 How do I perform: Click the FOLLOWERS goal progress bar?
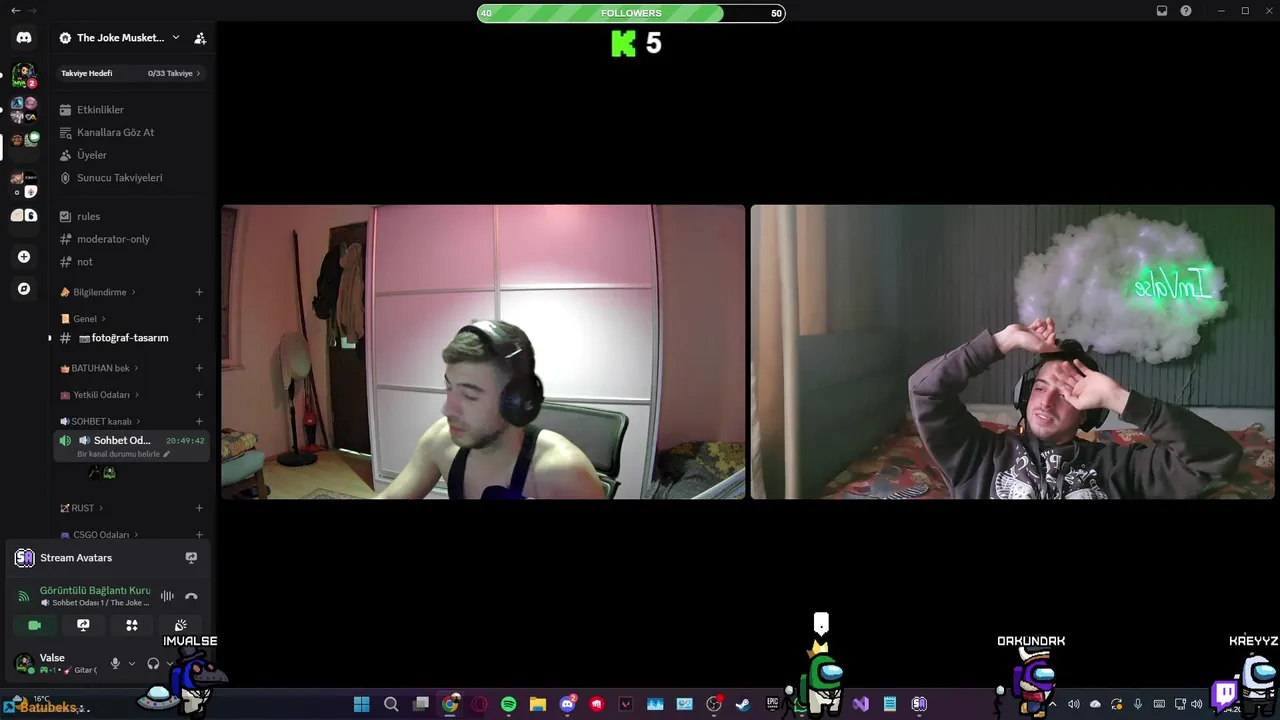coord(631,13)
